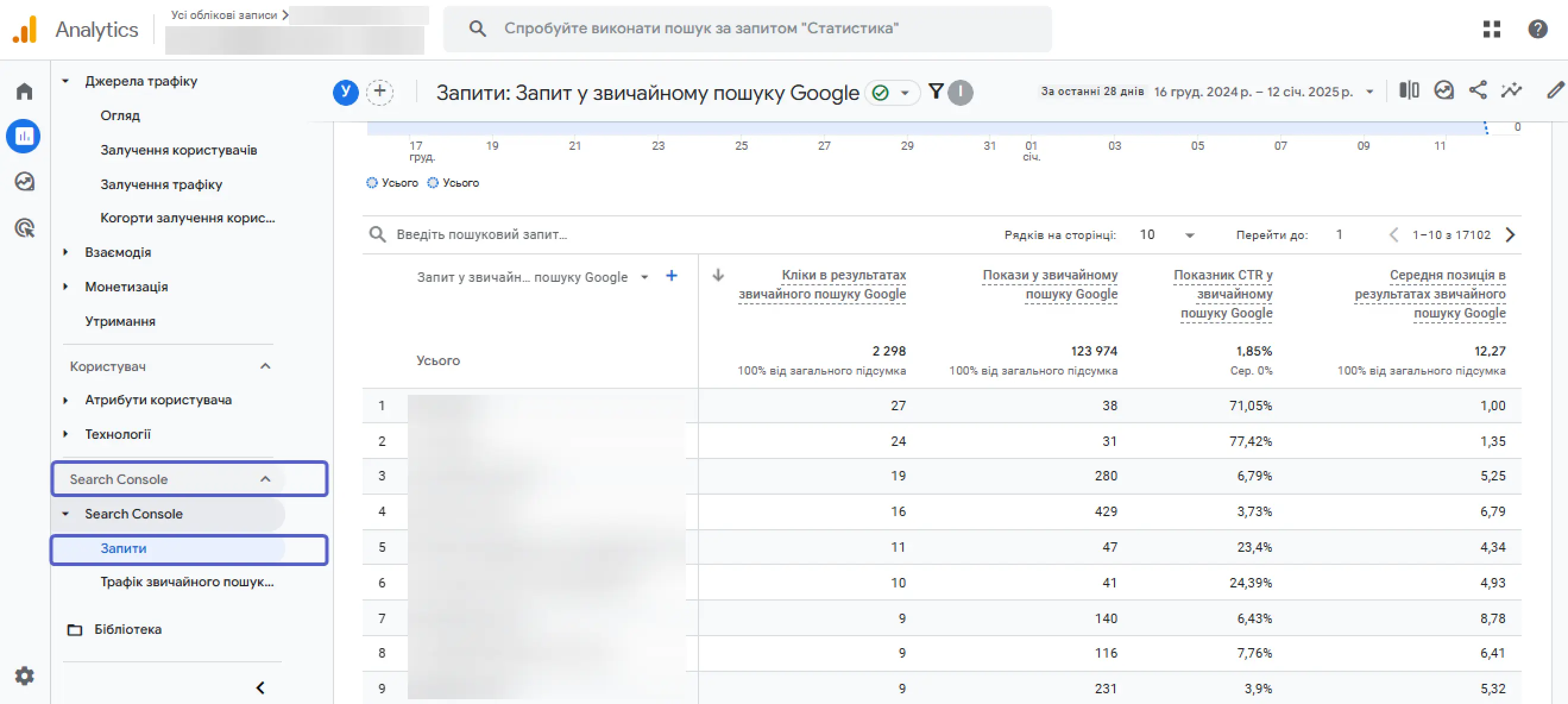Click the magnifier icon in top search bar

[477, 28]
